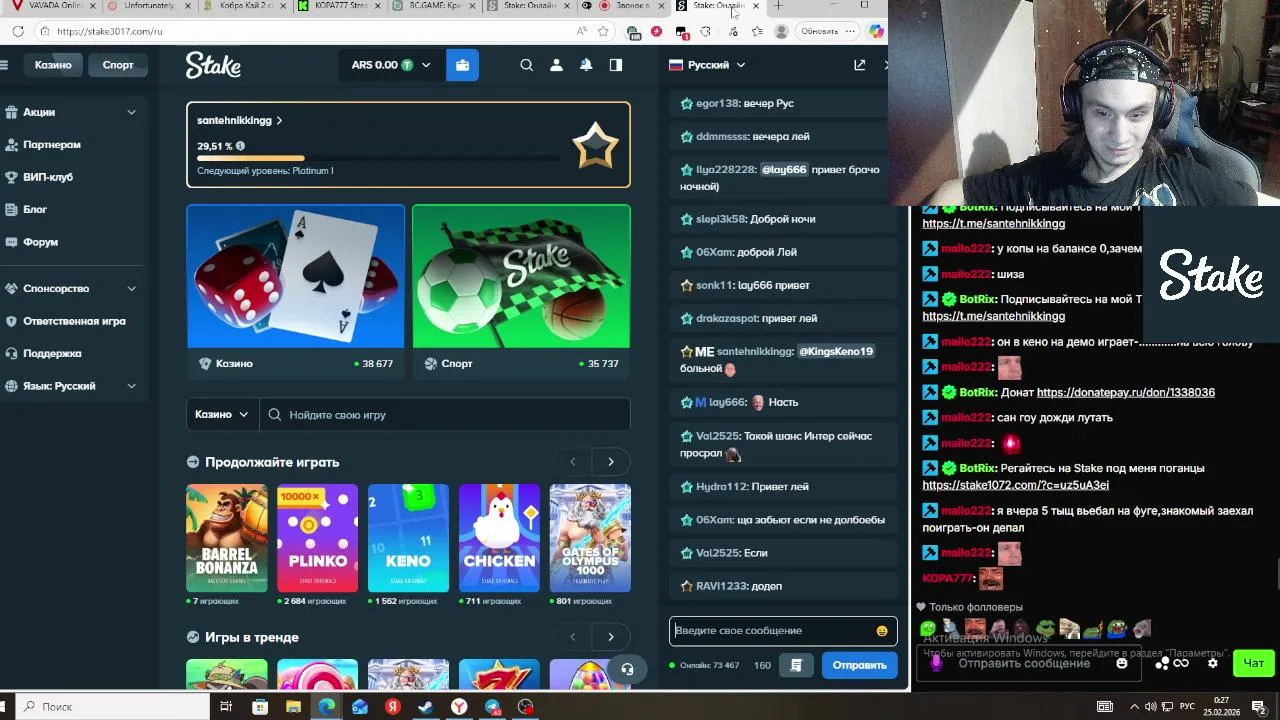Expand the Спонсорство sidebar section
Image resolution: width=1280 pixels, height=720 pixels.
tap(131, 288)
